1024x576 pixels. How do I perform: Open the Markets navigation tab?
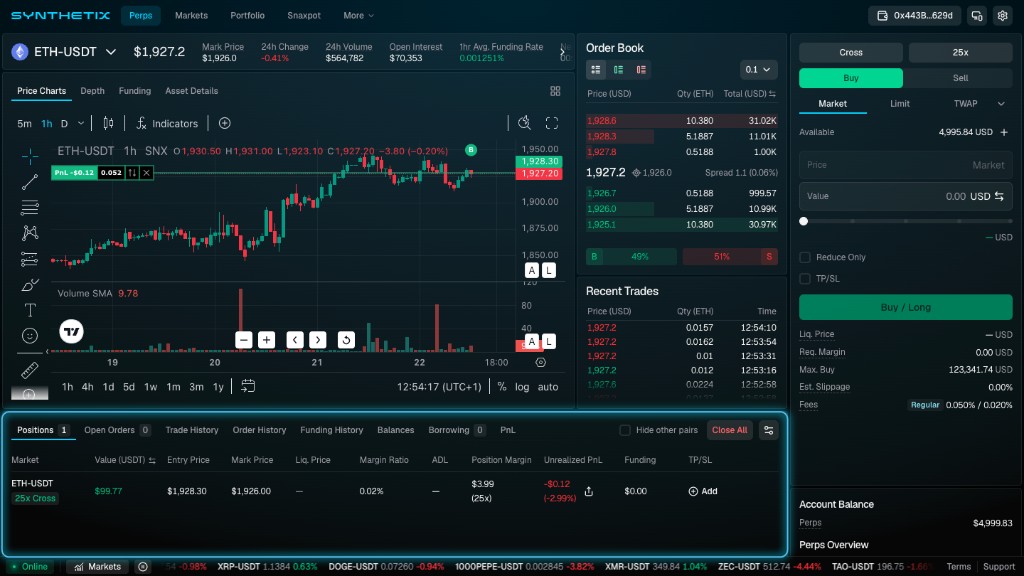coord(191,16)
